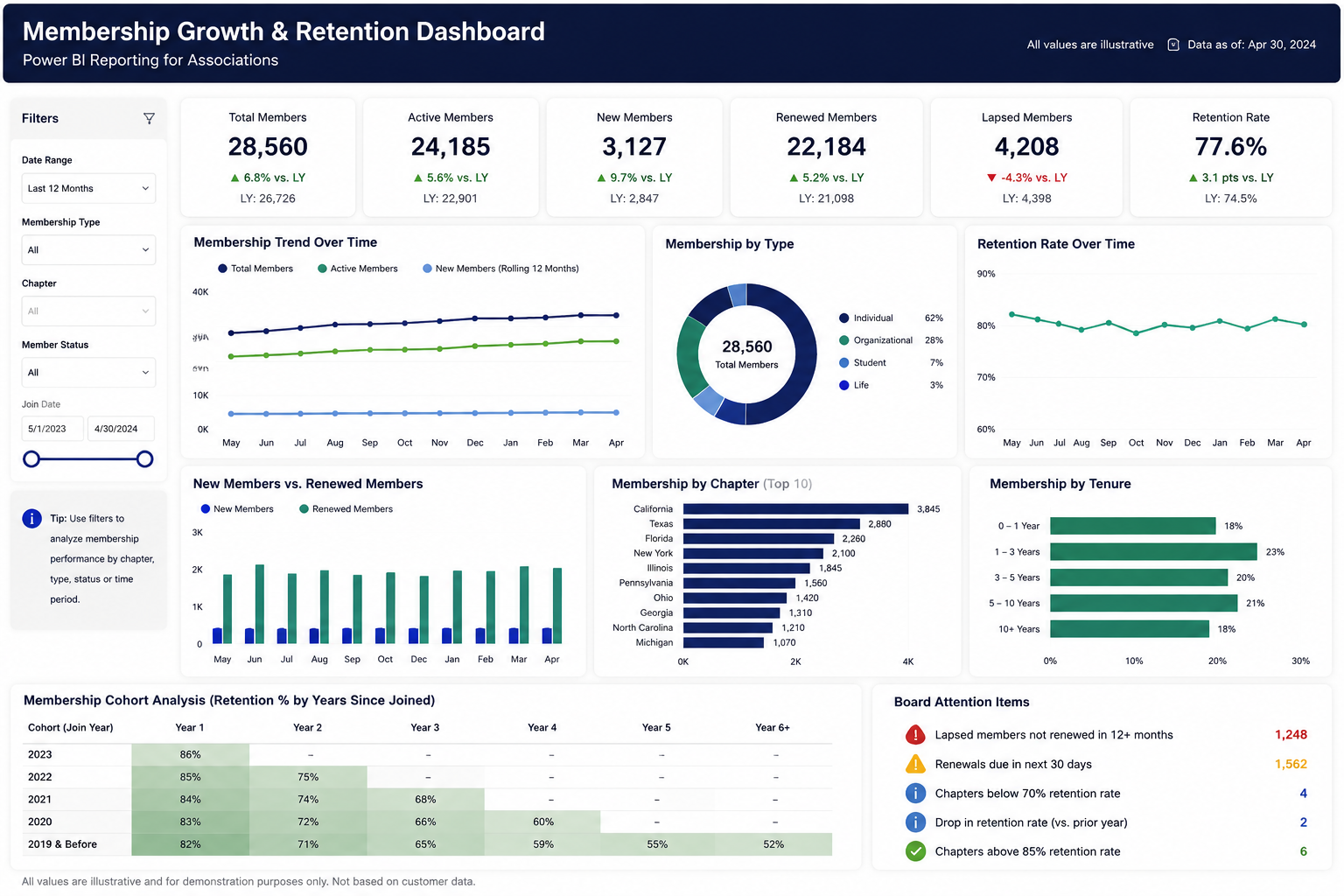Click the Year 2 column header

coord(307,728)
